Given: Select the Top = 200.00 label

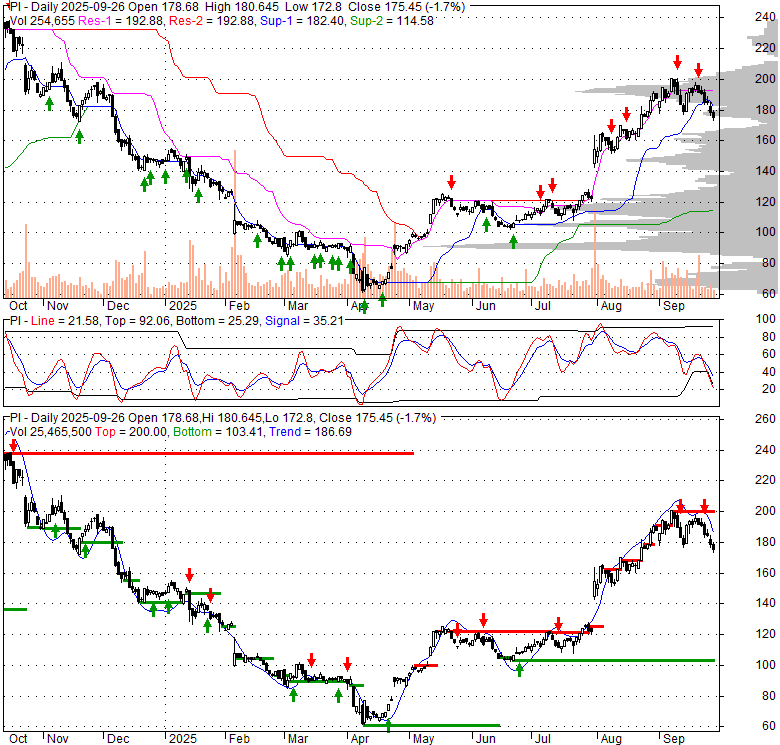Looking at the screenshot, I should coord(131,432).
